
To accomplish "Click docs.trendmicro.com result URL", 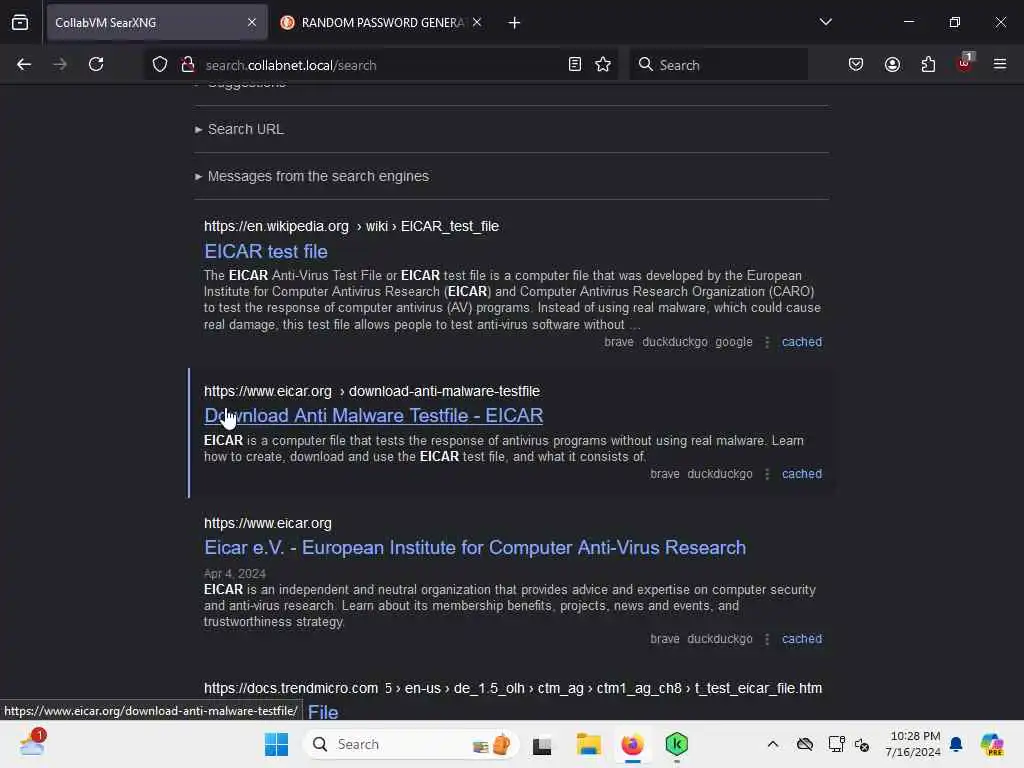I will [x=513, y=688].
